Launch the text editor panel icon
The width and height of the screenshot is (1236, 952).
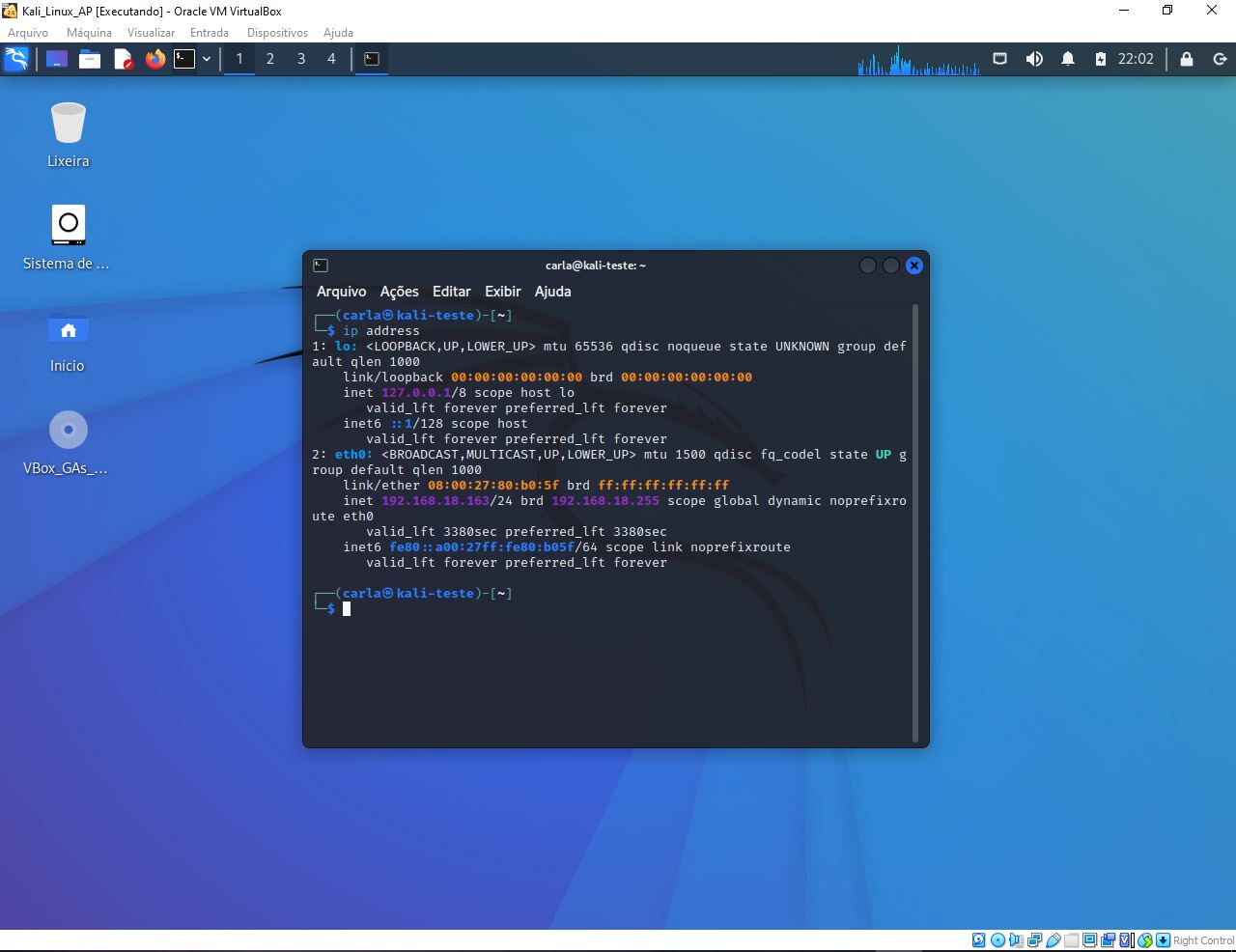coord(124,59)
